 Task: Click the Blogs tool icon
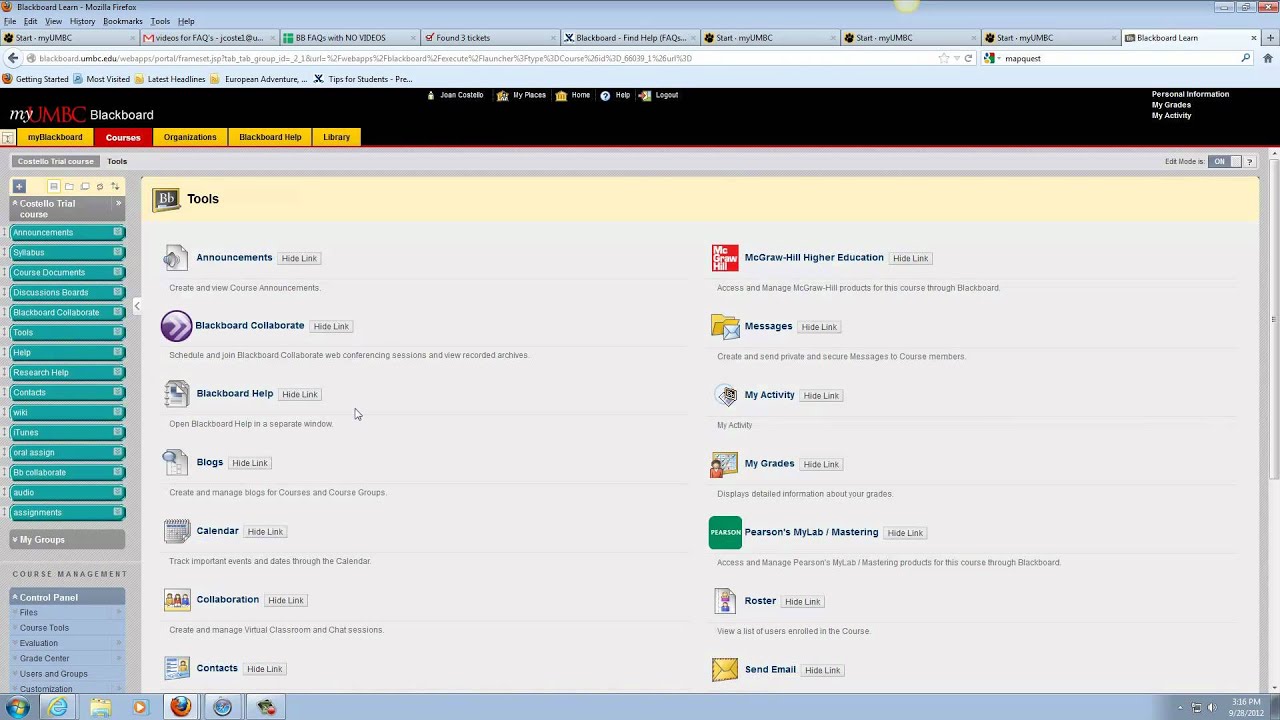(176, 462)
